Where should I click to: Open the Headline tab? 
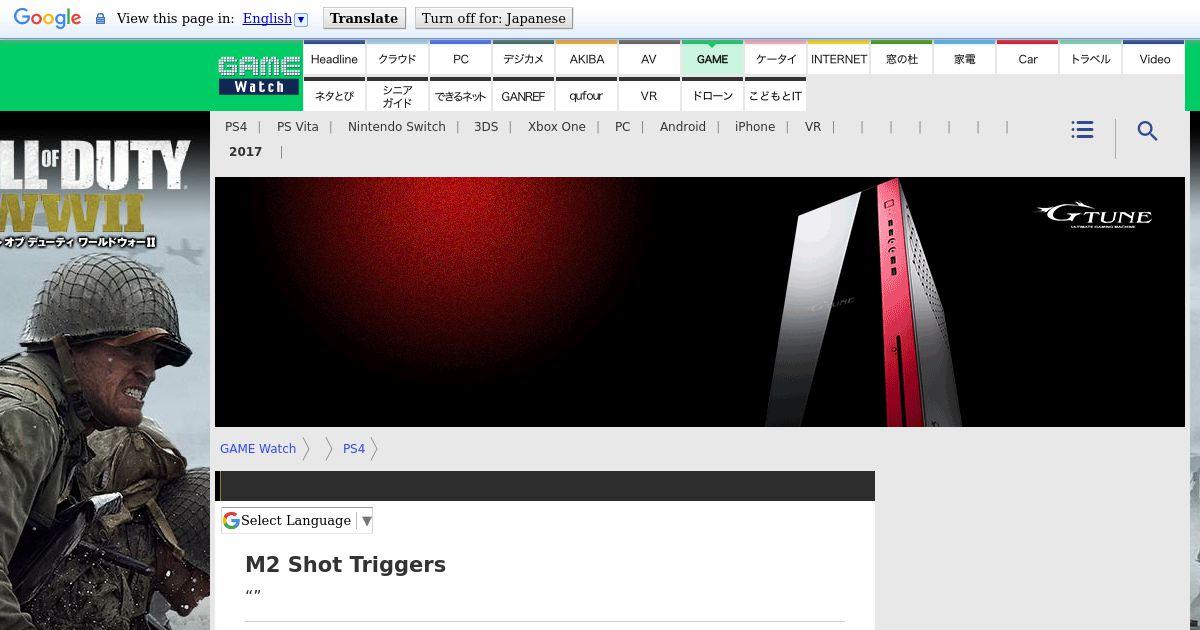tap(334, 58)
